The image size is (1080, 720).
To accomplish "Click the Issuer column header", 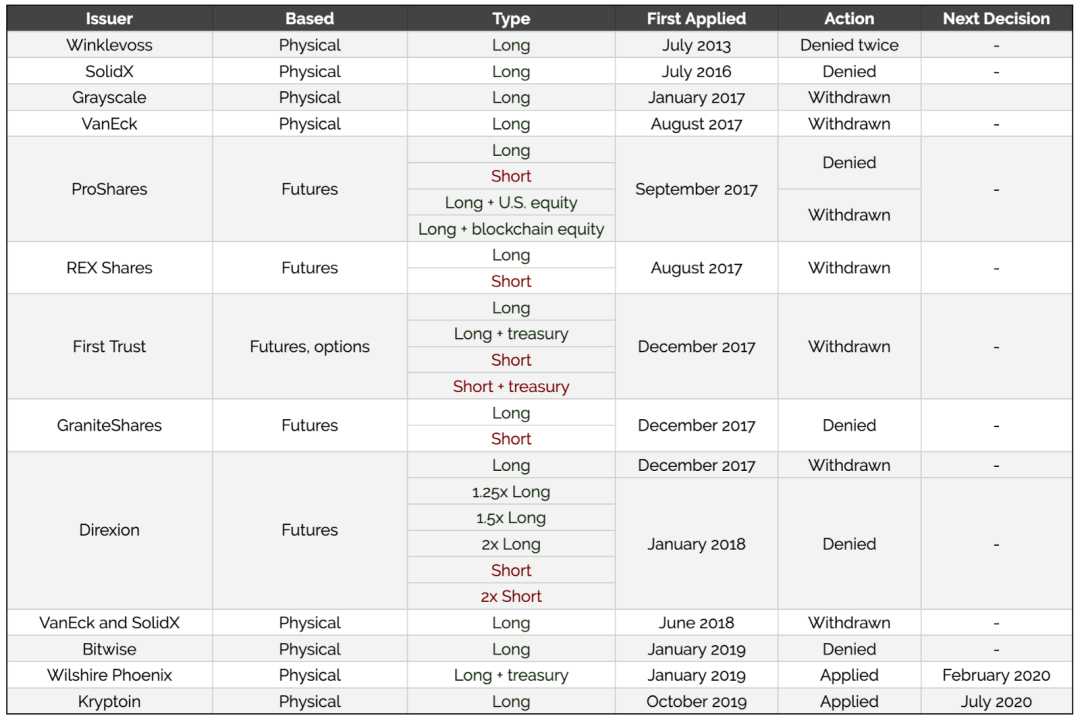I will (x=109, y=19).
